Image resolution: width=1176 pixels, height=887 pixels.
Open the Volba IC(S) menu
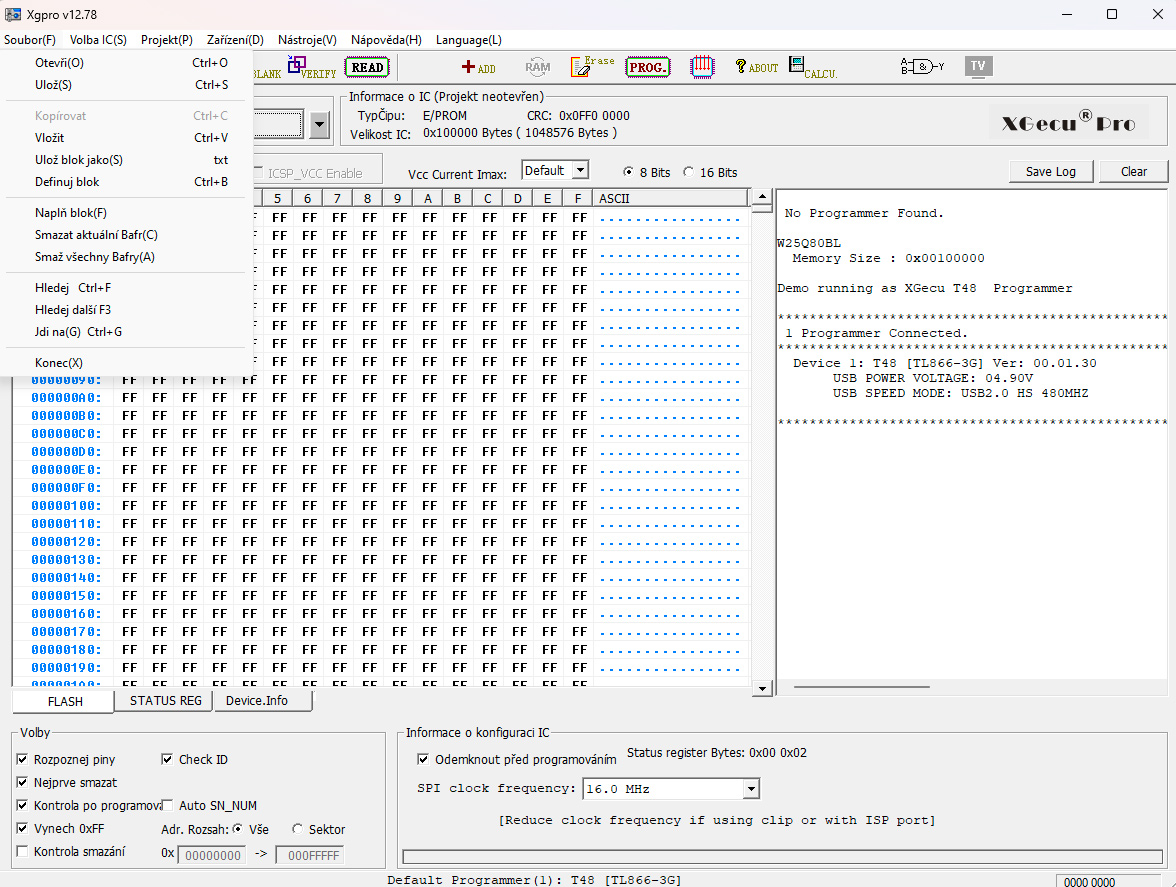tap(98, 40)
